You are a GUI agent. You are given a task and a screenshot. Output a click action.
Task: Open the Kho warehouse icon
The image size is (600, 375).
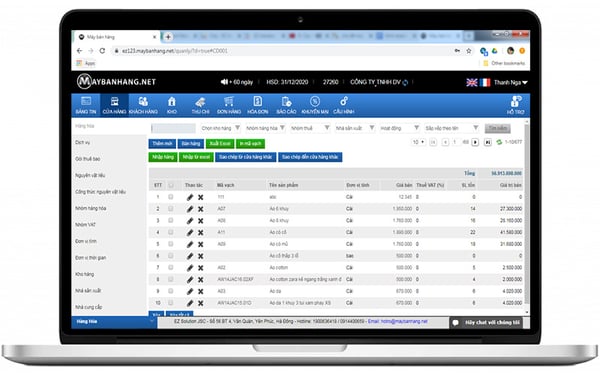coord(171,101)
